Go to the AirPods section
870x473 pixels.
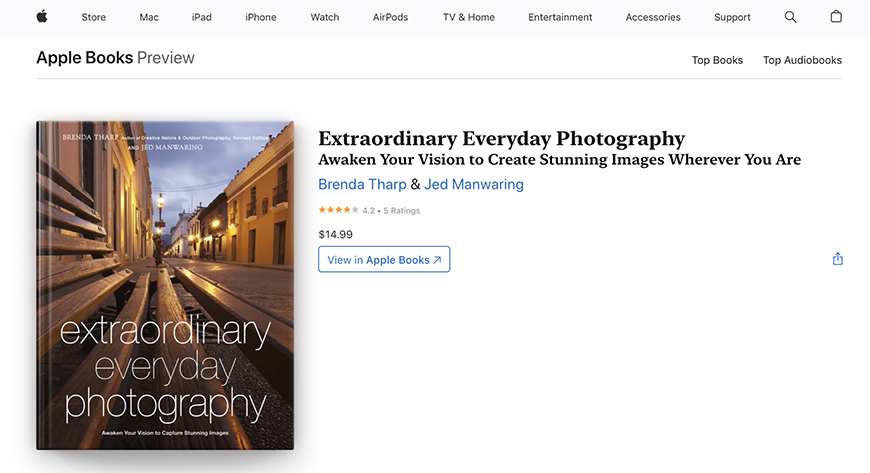tap(390, 17)
